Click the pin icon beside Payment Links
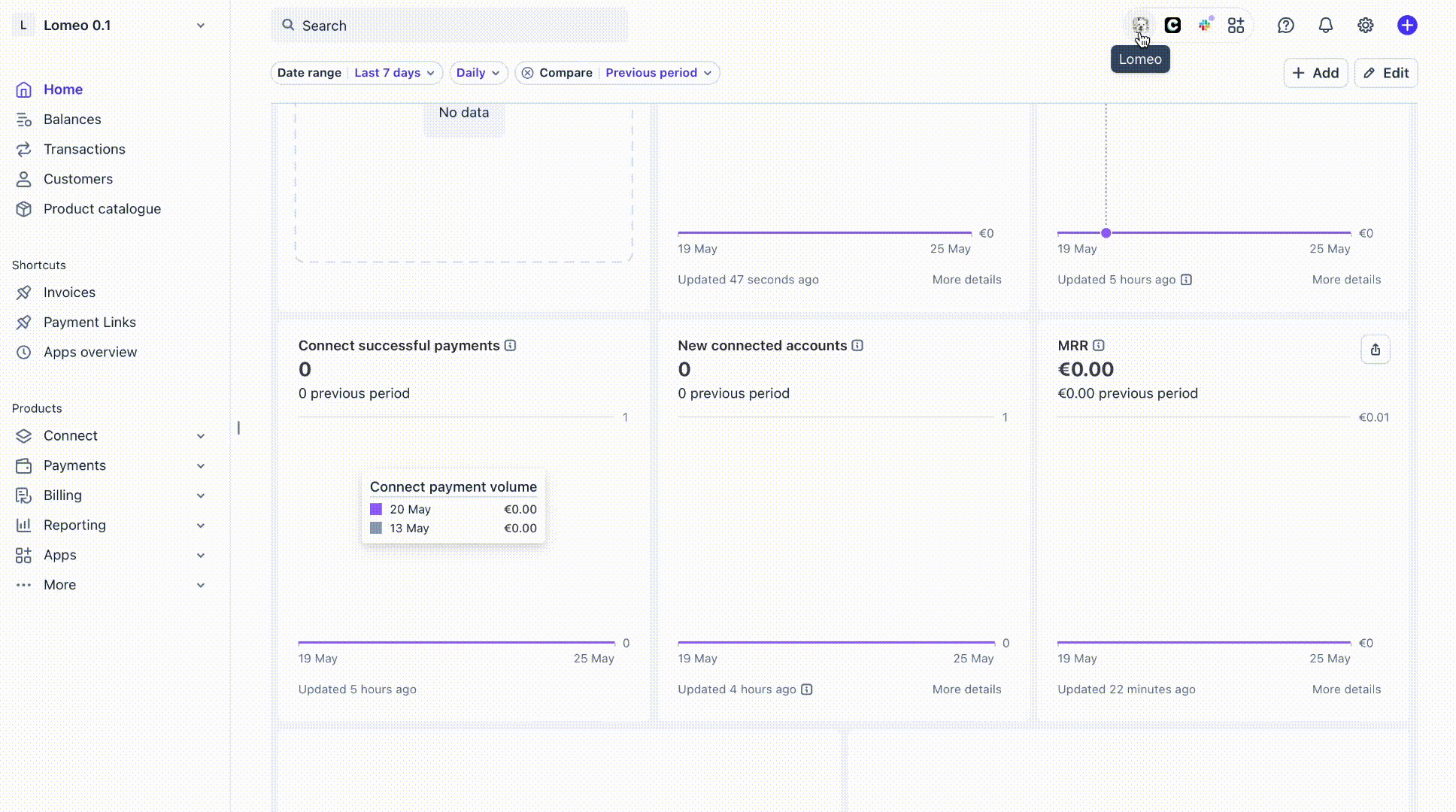The image size is (1456, 812). pos(24,323)
